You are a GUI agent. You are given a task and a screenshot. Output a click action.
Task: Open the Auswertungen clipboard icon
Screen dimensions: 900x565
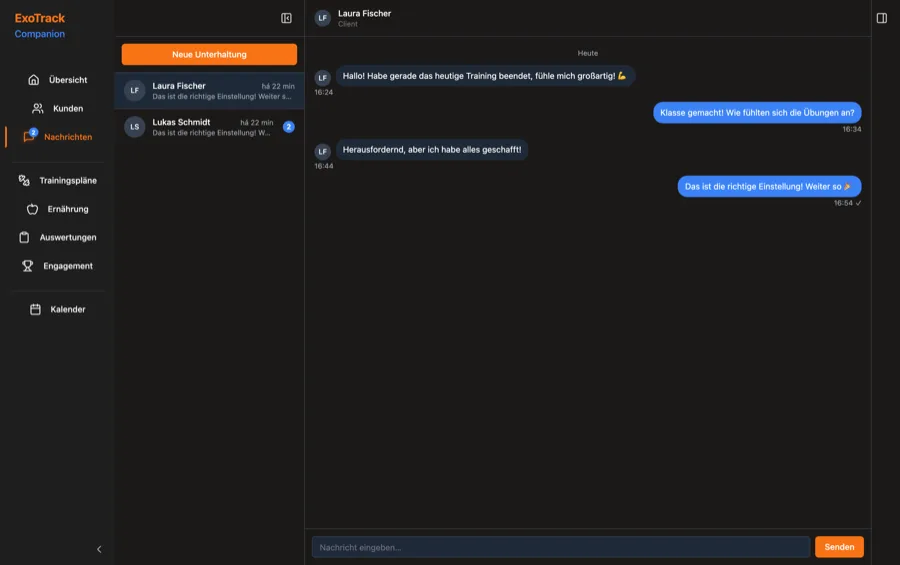[24, 237]
